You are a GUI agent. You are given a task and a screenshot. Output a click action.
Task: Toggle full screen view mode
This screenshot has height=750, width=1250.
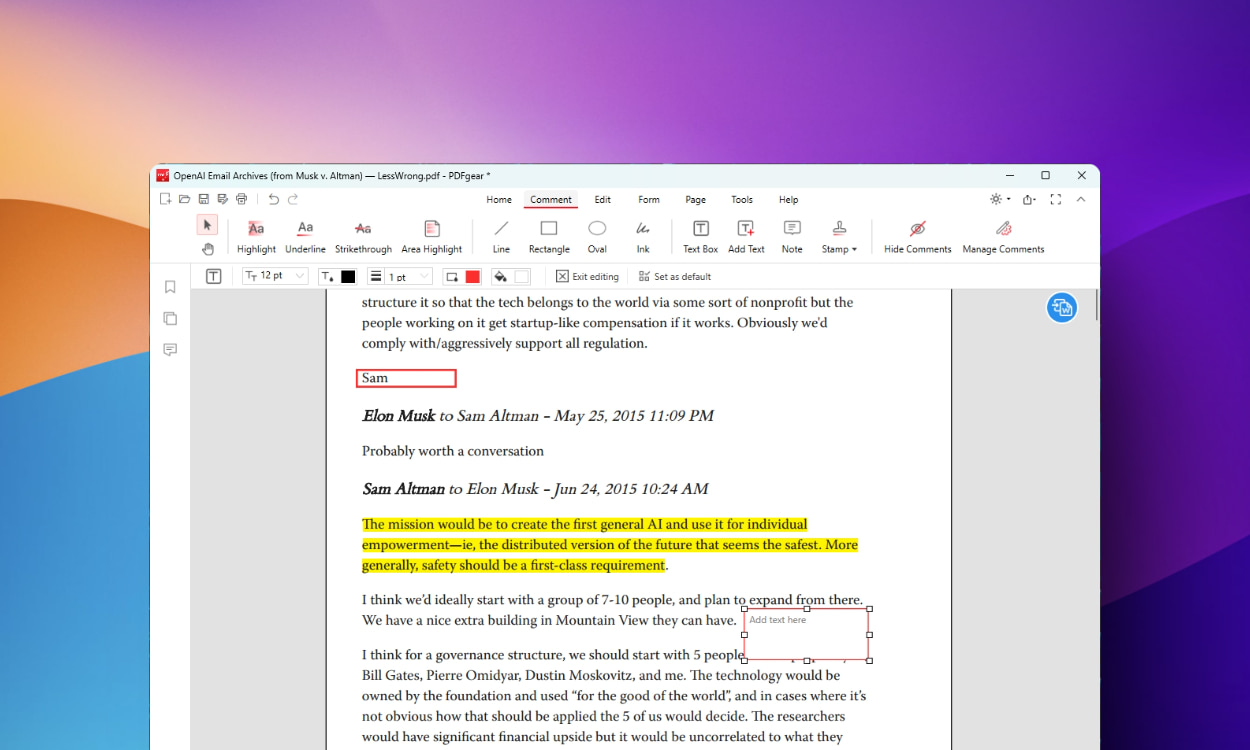[x=1055, y=199]
